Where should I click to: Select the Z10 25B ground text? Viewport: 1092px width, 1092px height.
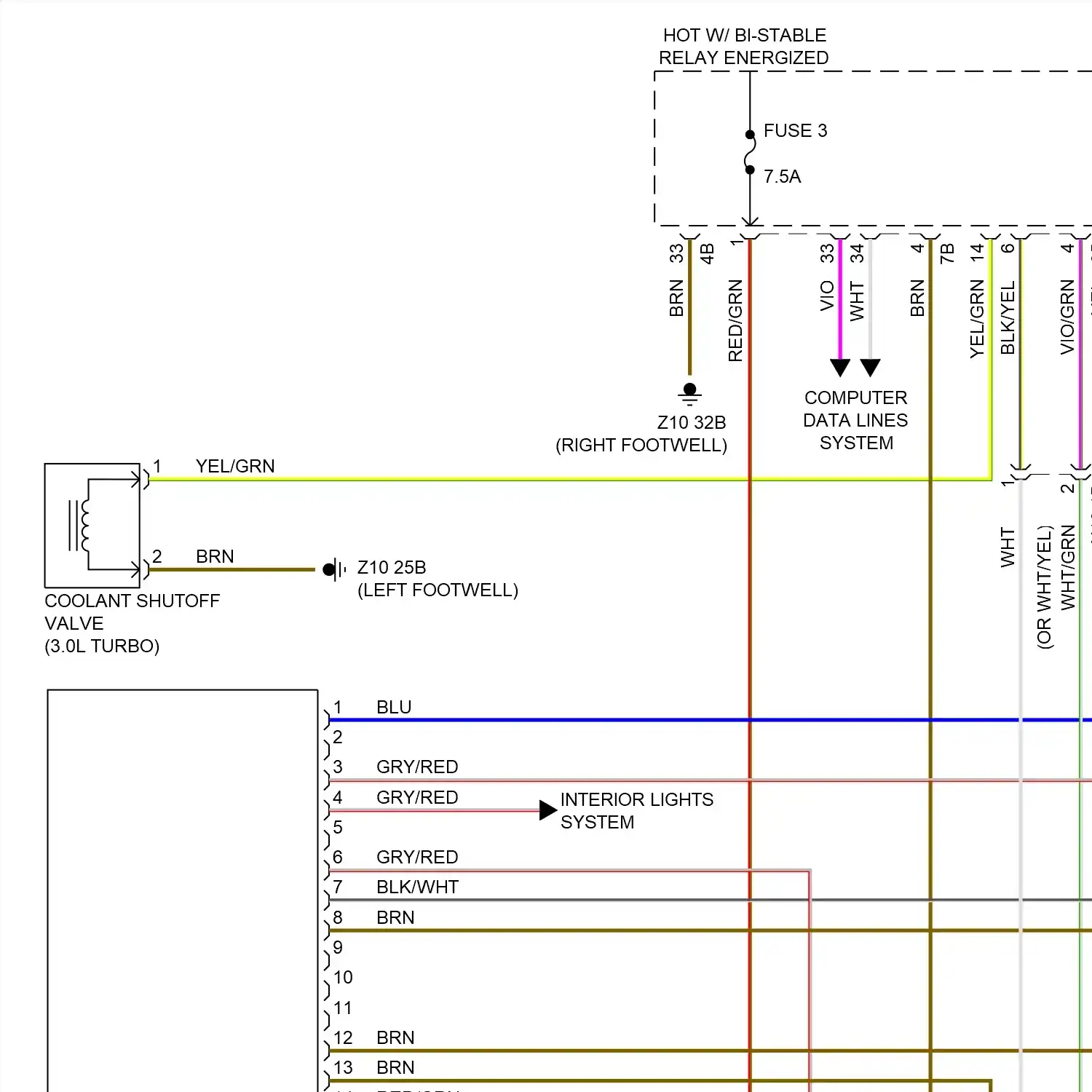pyautogui.click(x=392, y=568)
